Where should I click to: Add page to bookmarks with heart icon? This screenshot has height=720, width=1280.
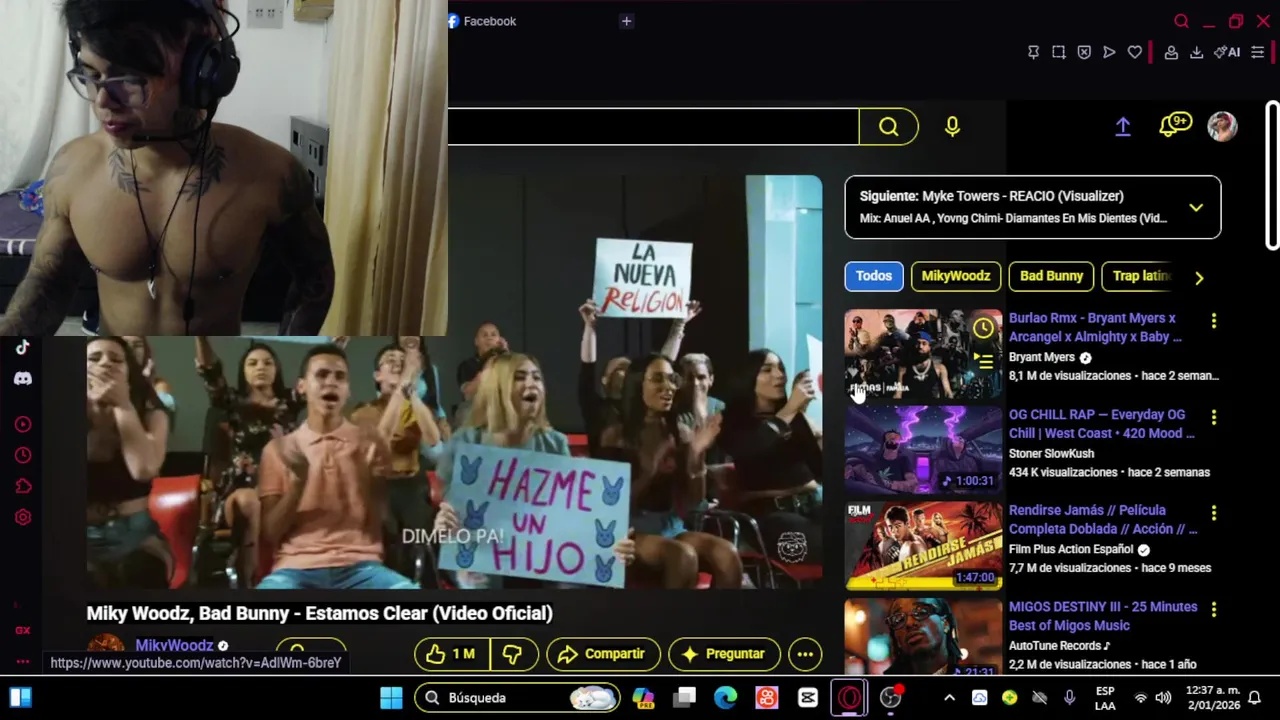pyautogui.click(x=1135, y=52)
